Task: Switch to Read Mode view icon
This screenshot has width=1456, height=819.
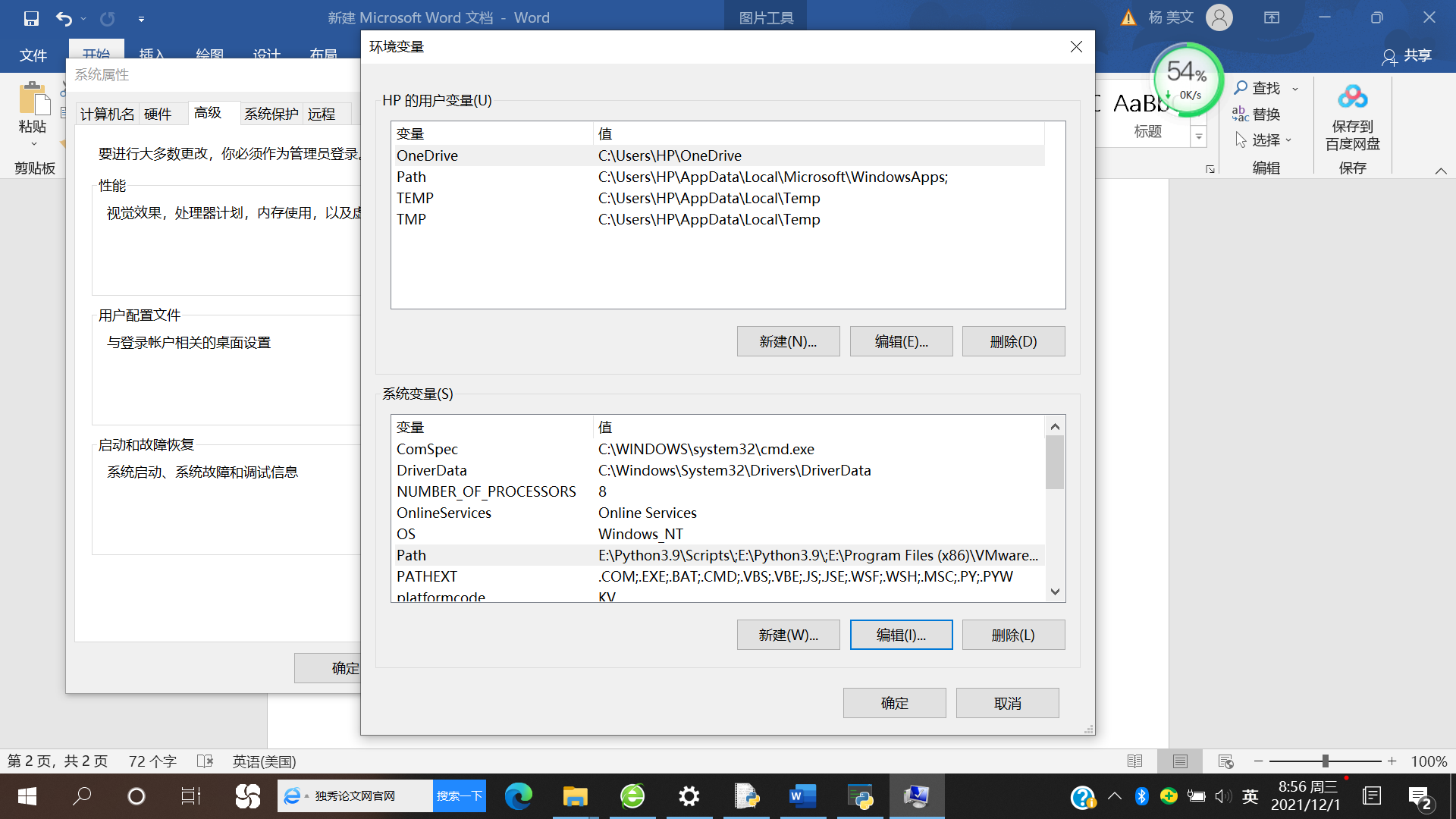Action: coord(1134,761)
